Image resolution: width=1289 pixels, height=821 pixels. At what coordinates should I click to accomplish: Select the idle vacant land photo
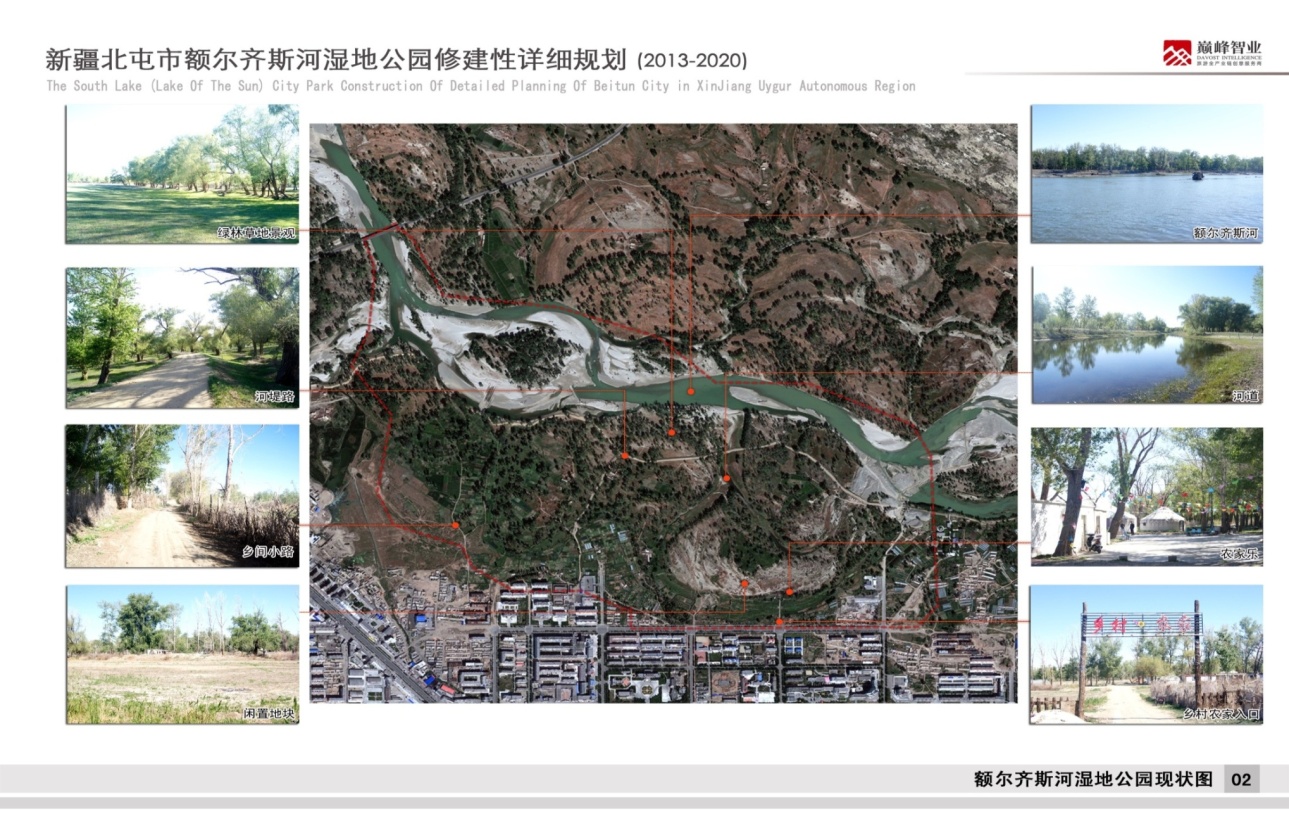point(182,655)
